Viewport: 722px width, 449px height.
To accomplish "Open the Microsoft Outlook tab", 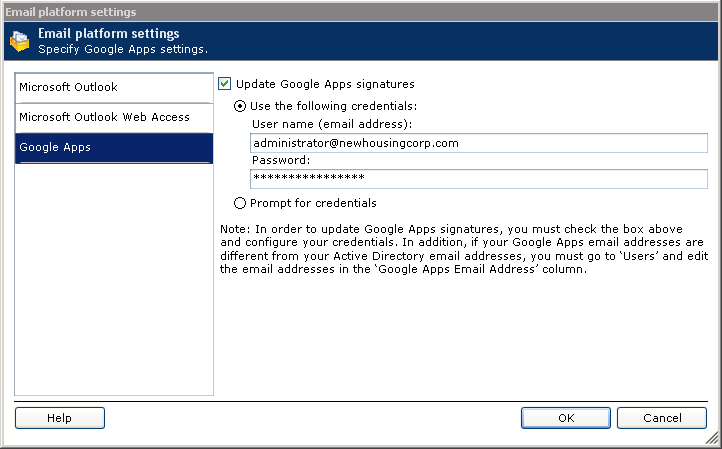I will [x=114, y=87].
